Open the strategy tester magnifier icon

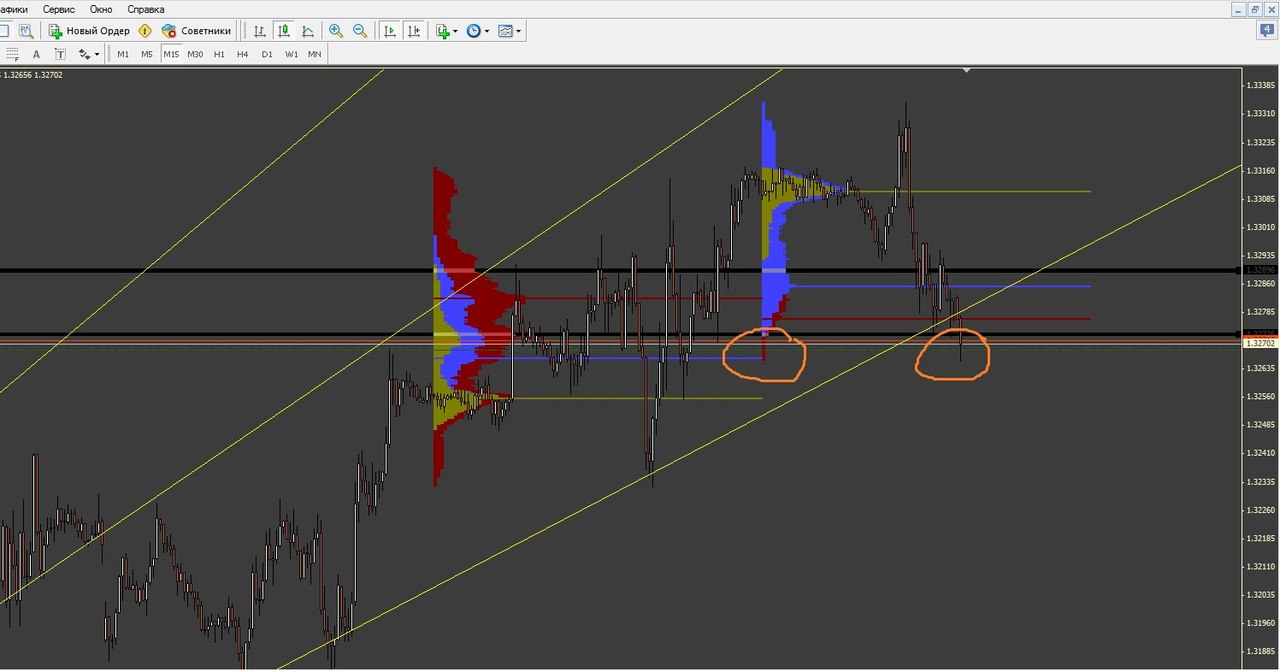pyautogui.click(x=26, y=31)
